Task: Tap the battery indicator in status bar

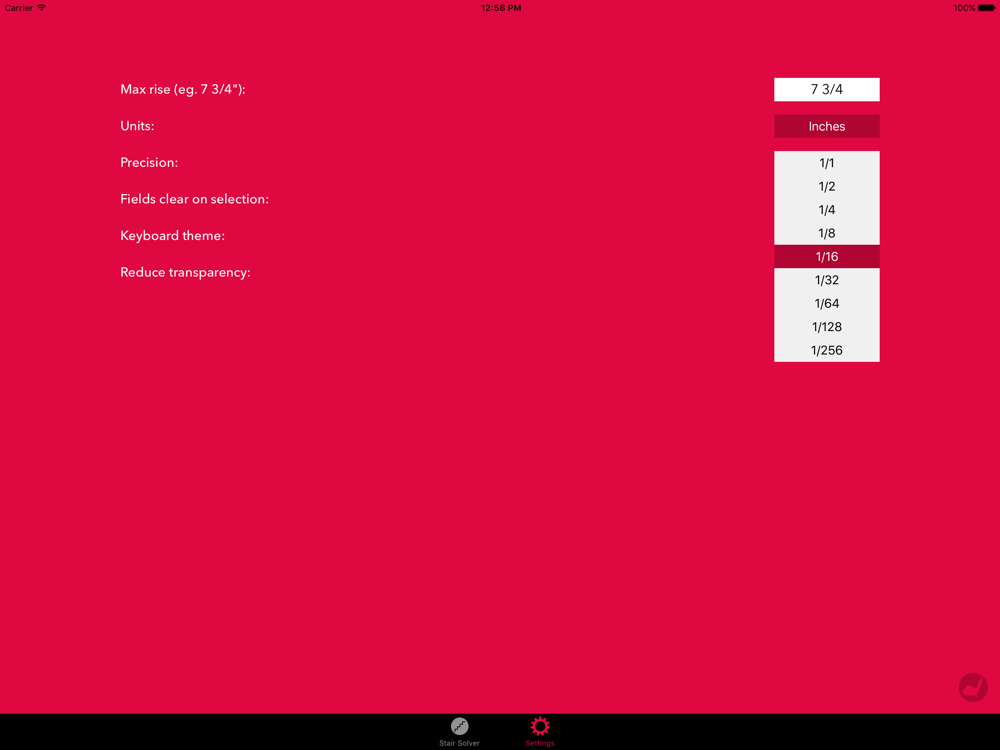Action: pos(986,8)
